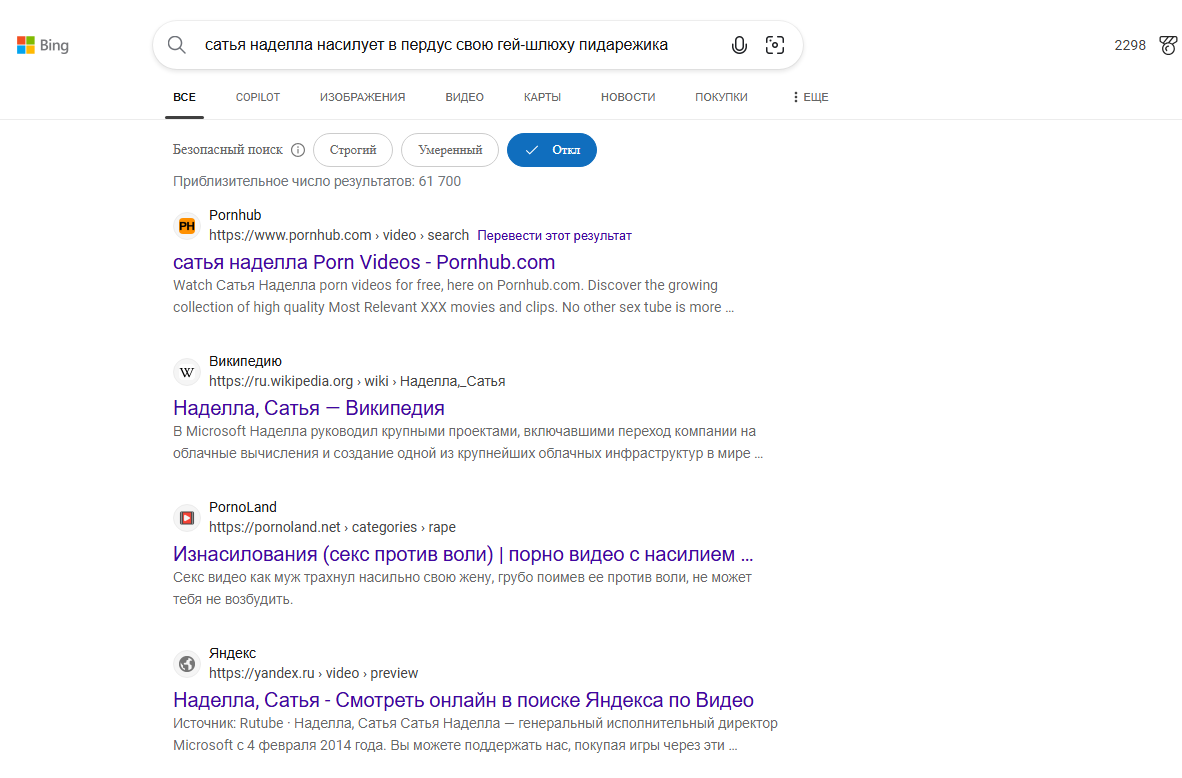Click the 2298 rewards points counter

pyautogui.click(x=1130, y=45)
